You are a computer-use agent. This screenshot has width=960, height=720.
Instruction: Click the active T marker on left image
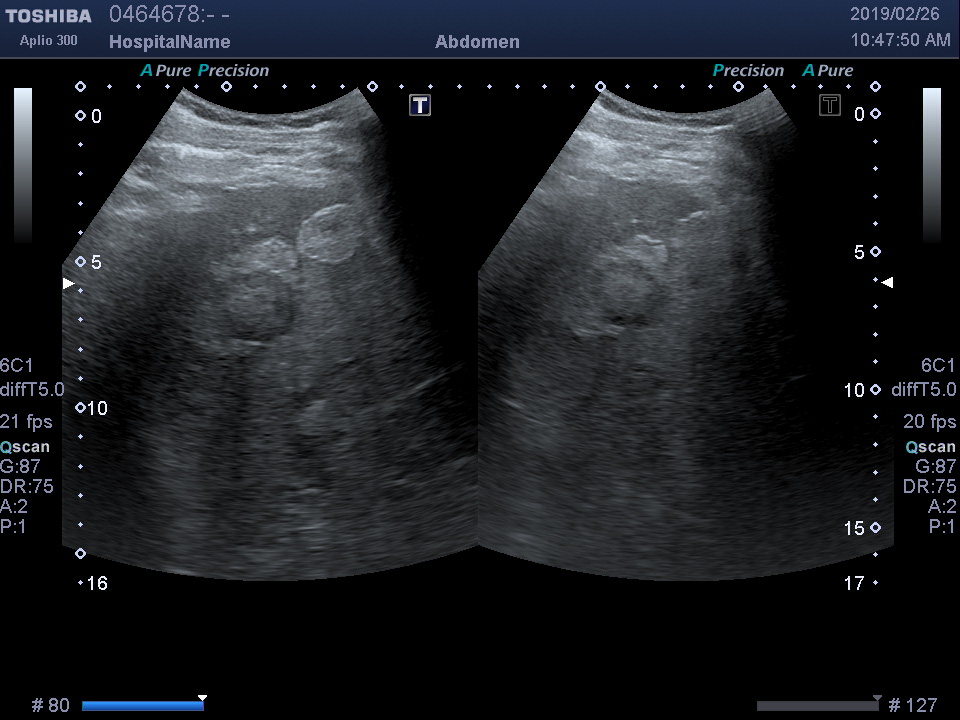(x=420, y=105)
